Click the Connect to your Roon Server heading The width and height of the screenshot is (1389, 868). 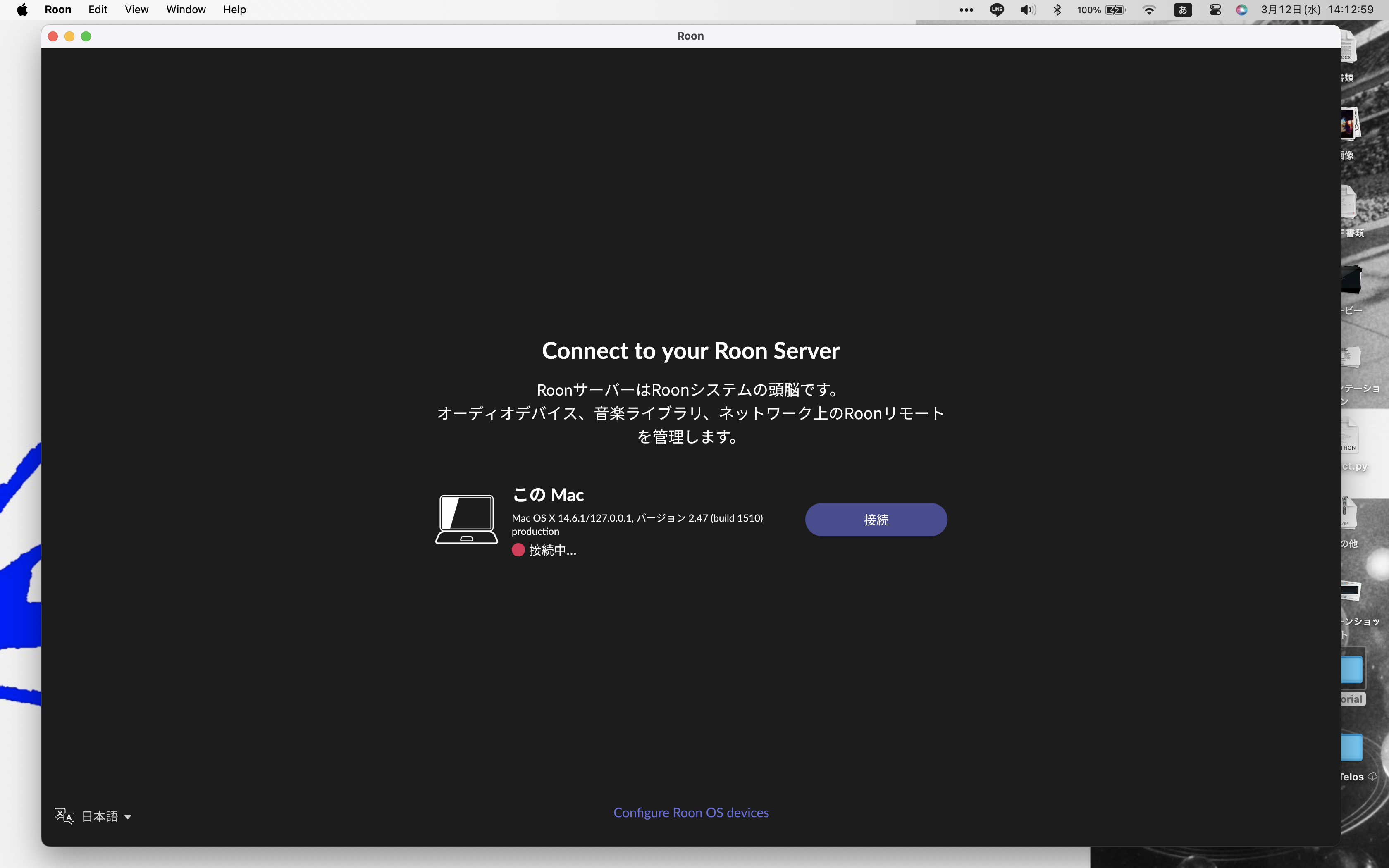pyautogui.click(x=690, y=351)
